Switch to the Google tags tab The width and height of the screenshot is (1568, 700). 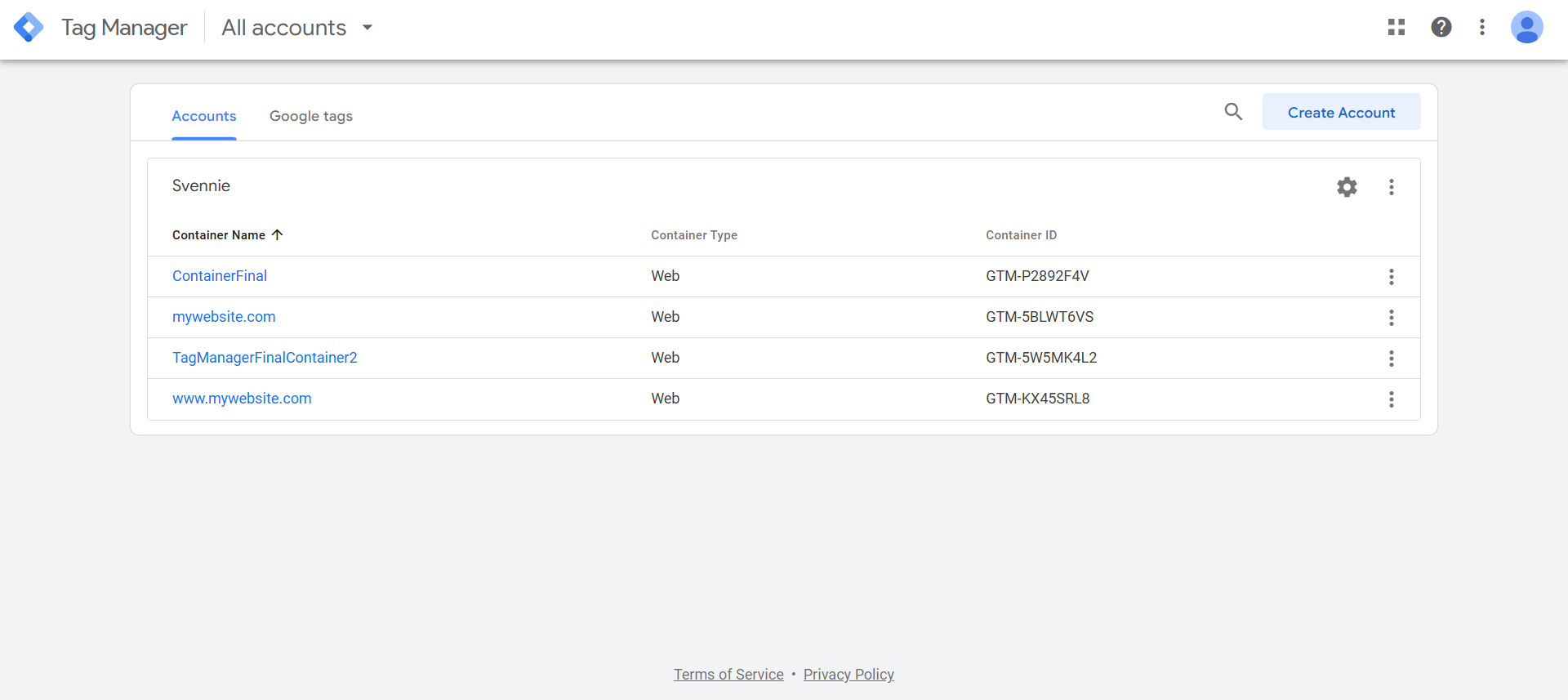click(x=311, y=116)
